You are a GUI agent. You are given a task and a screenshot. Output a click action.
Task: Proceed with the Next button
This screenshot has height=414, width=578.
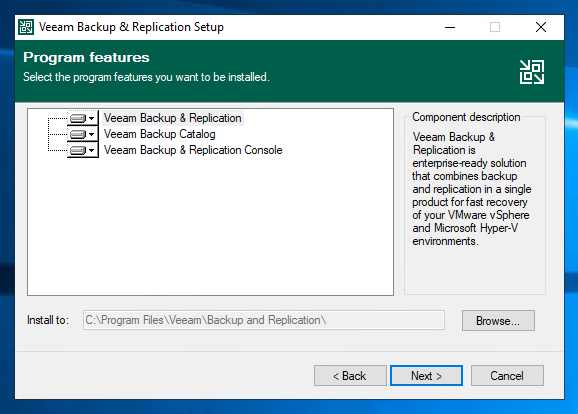426,376
